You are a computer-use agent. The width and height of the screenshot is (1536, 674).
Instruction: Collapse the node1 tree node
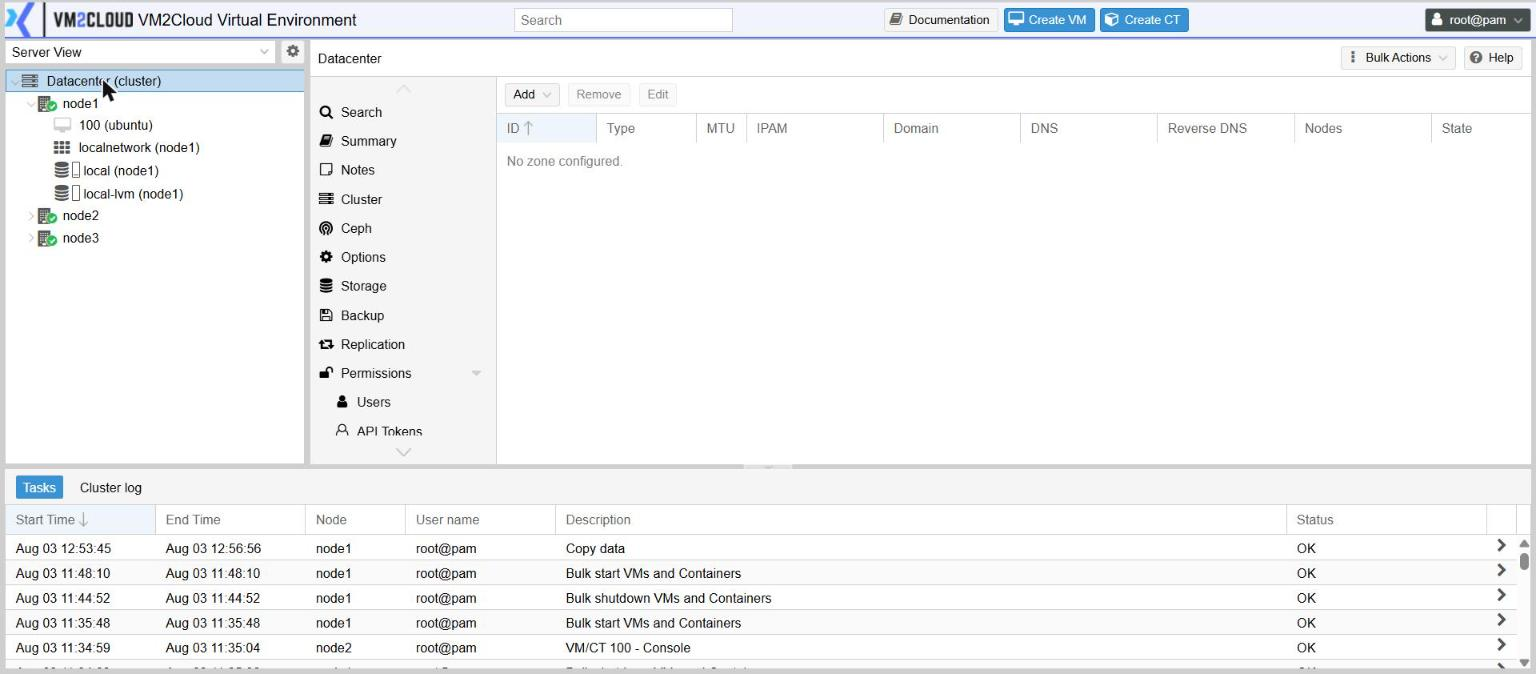(x=31, y=104)
